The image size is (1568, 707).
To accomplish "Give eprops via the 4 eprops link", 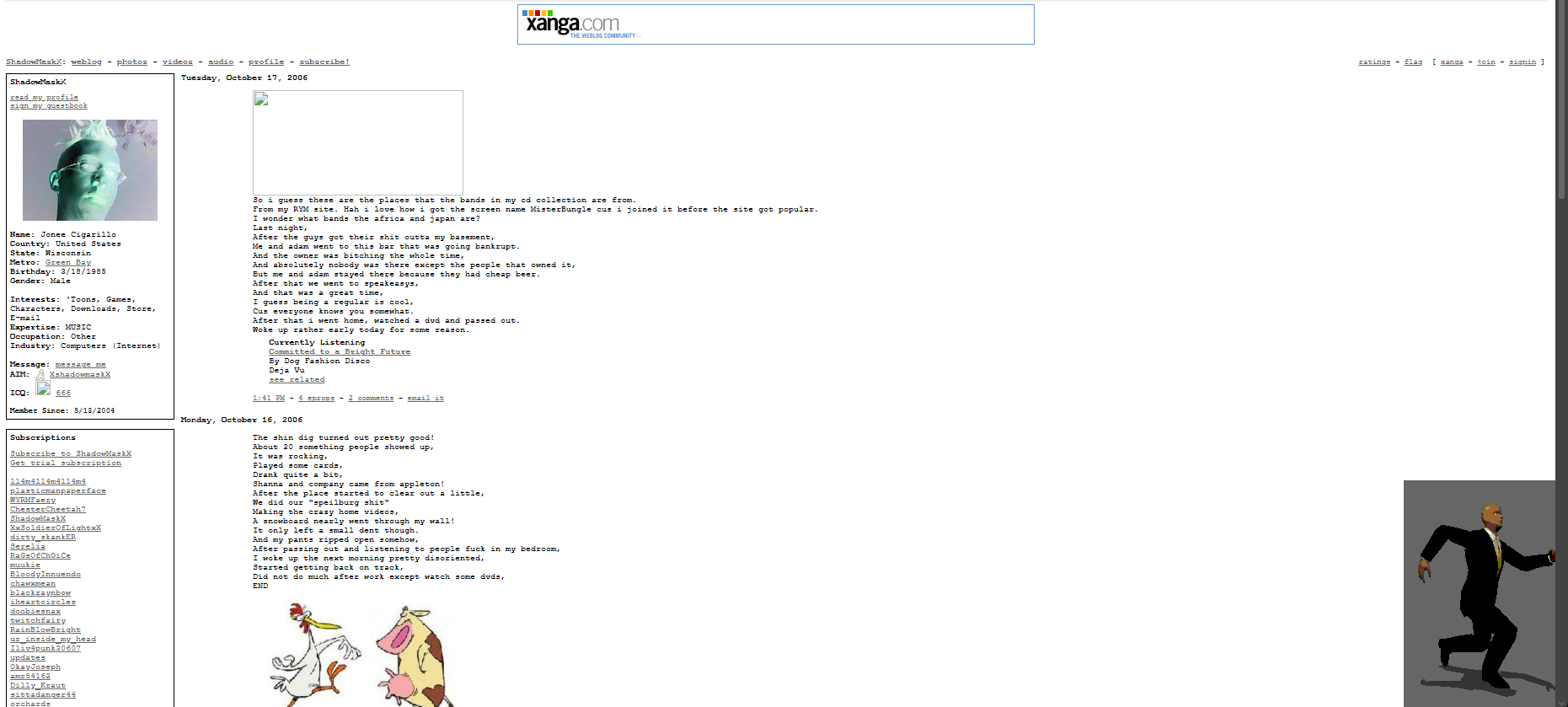I will (316, 399).
